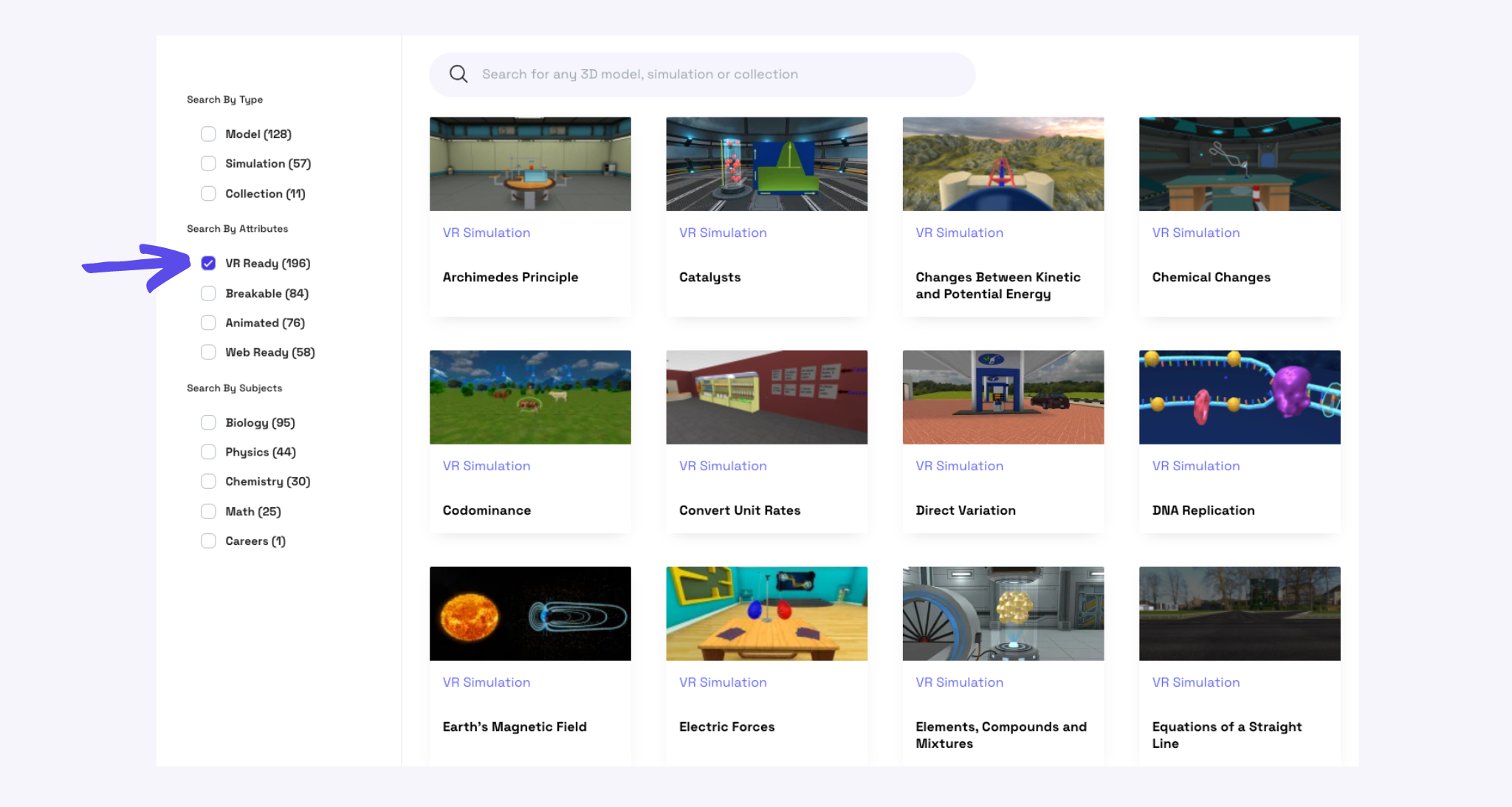This screenshot has width=1512, height=807.
Task: Click the Archimedes Principle title
Action: pyautogui.click(x=510, y=278)
